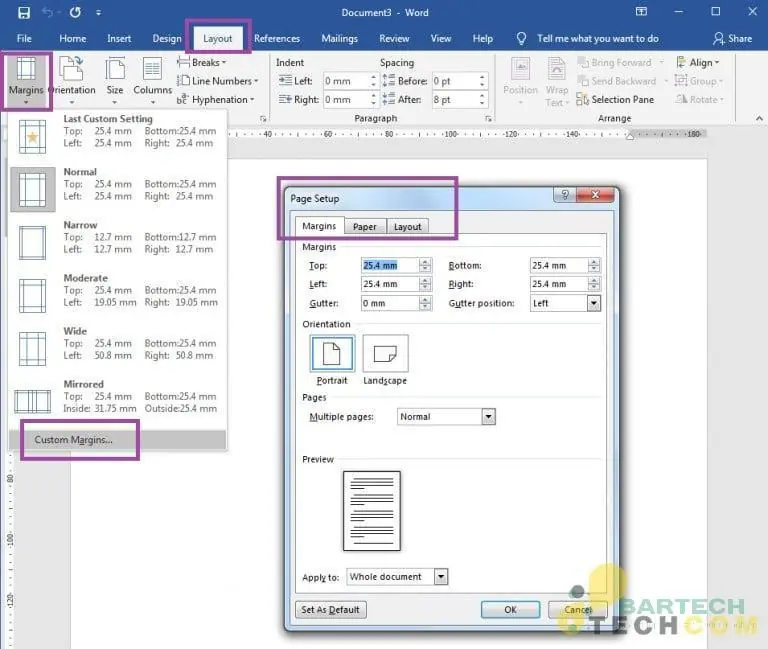Collapse the ribbon with the arrow
This screenshot has height=649, width=768.
tap(759, 118)
